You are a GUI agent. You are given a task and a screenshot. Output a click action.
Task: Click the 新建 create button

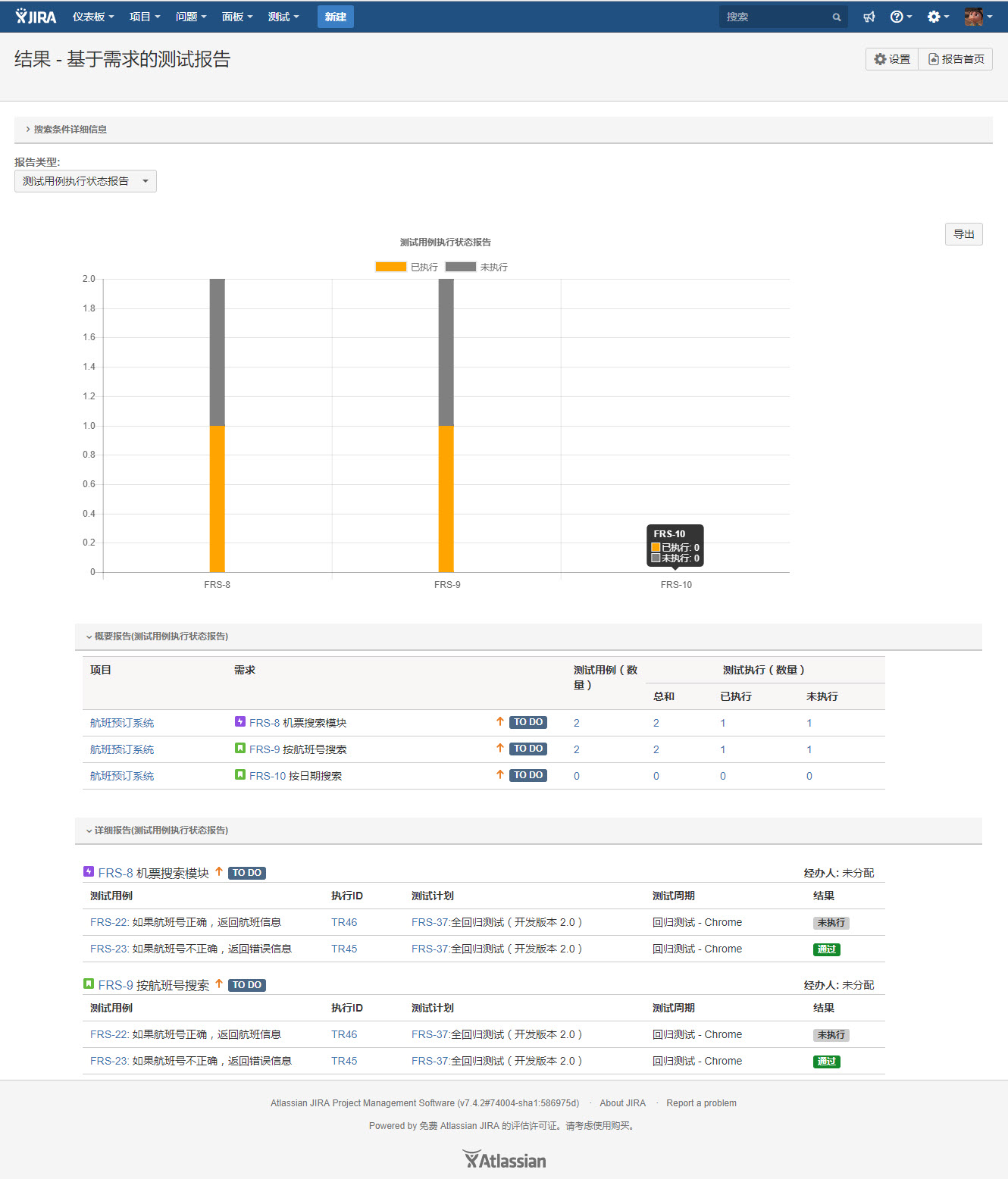point(336,17)
